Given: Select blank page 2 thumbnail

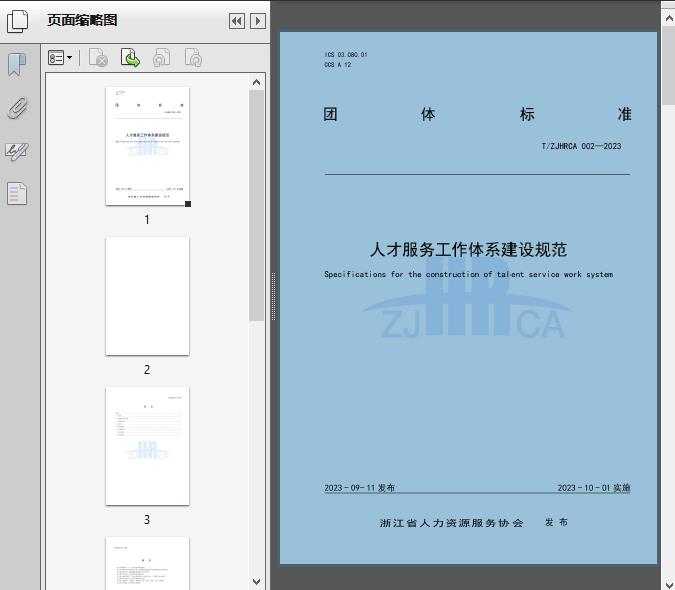Looking at the screenshot, I should pos(147,296).
